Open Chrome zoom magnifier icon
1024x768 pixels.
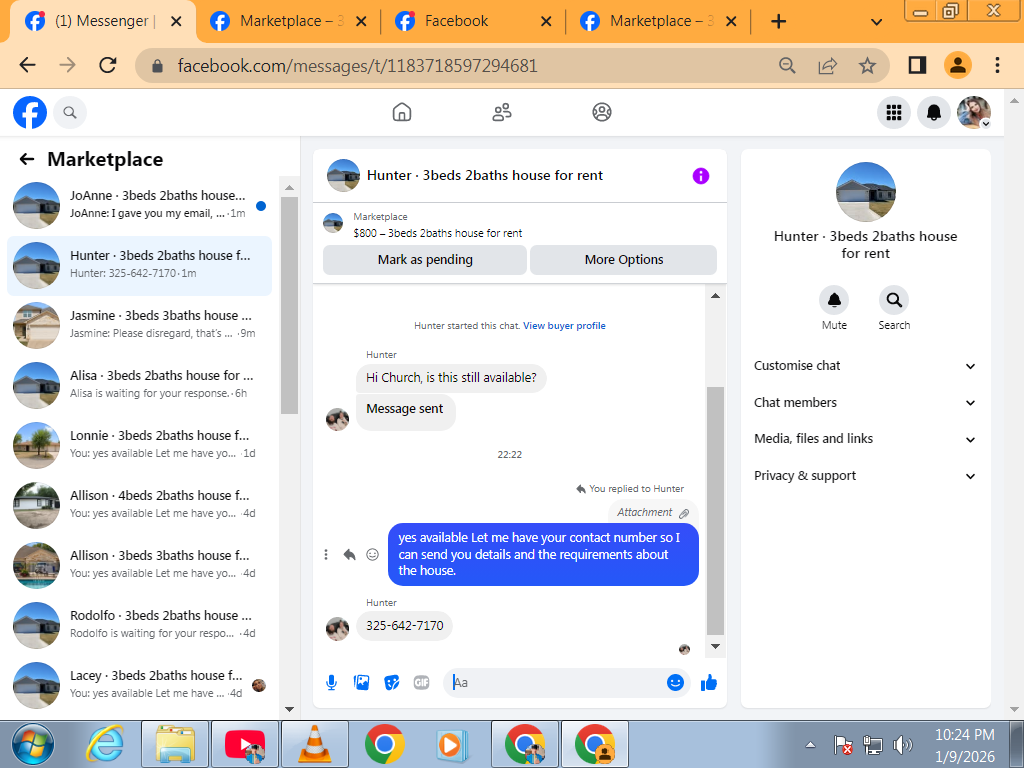click(787, 65)
